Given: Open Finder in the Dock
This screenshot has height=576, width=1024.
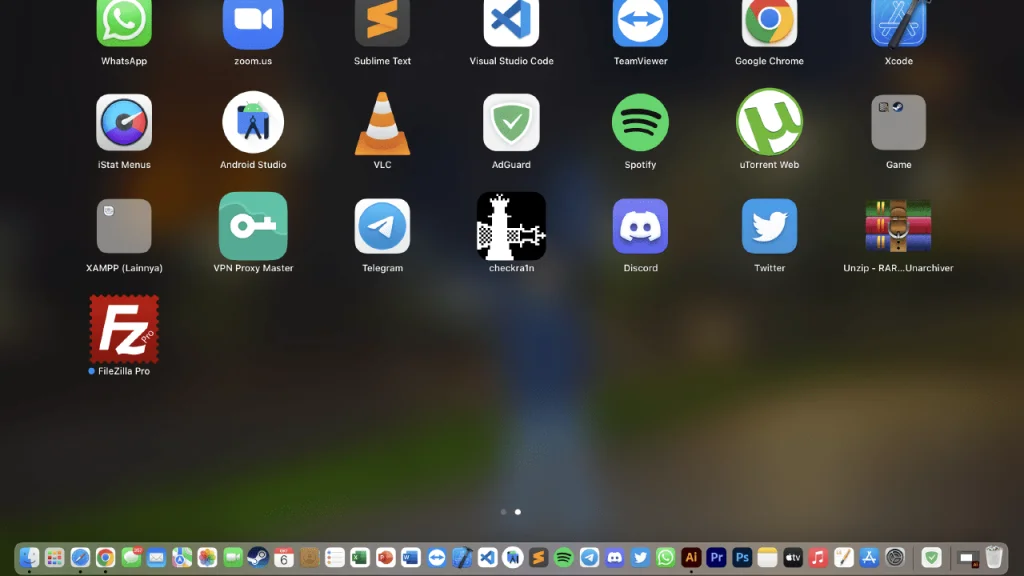Looking at the screenshot, I should coord(29,558).
